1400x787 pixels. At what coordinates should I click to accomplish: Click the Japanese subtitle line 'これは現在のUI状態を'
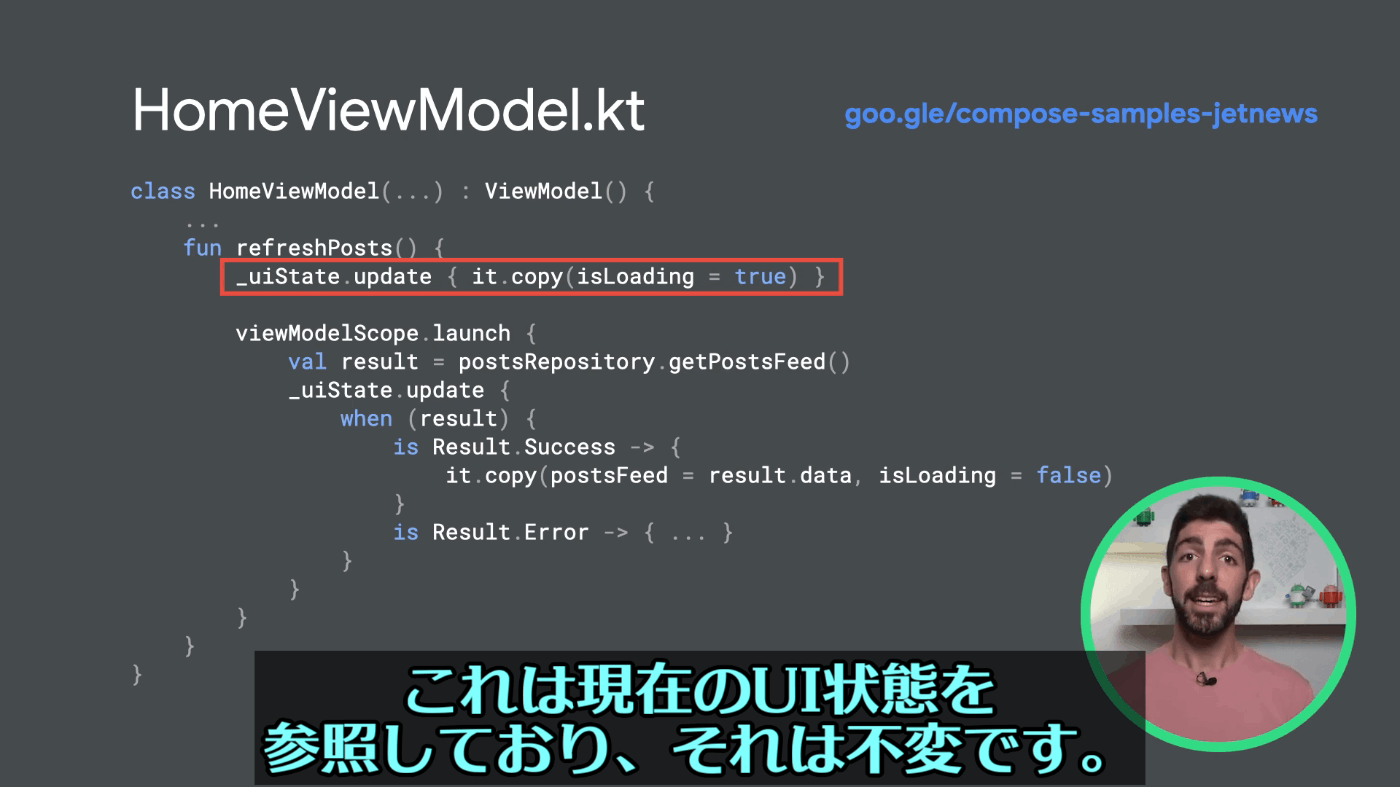700,690
